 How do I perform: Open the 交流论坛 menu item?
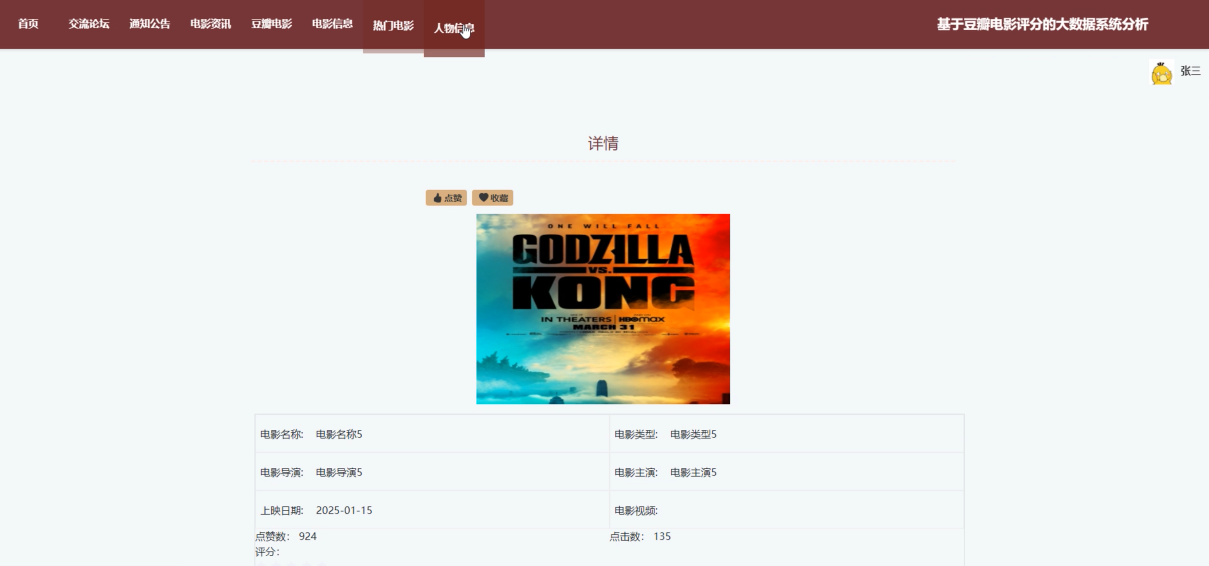(89, 24)
